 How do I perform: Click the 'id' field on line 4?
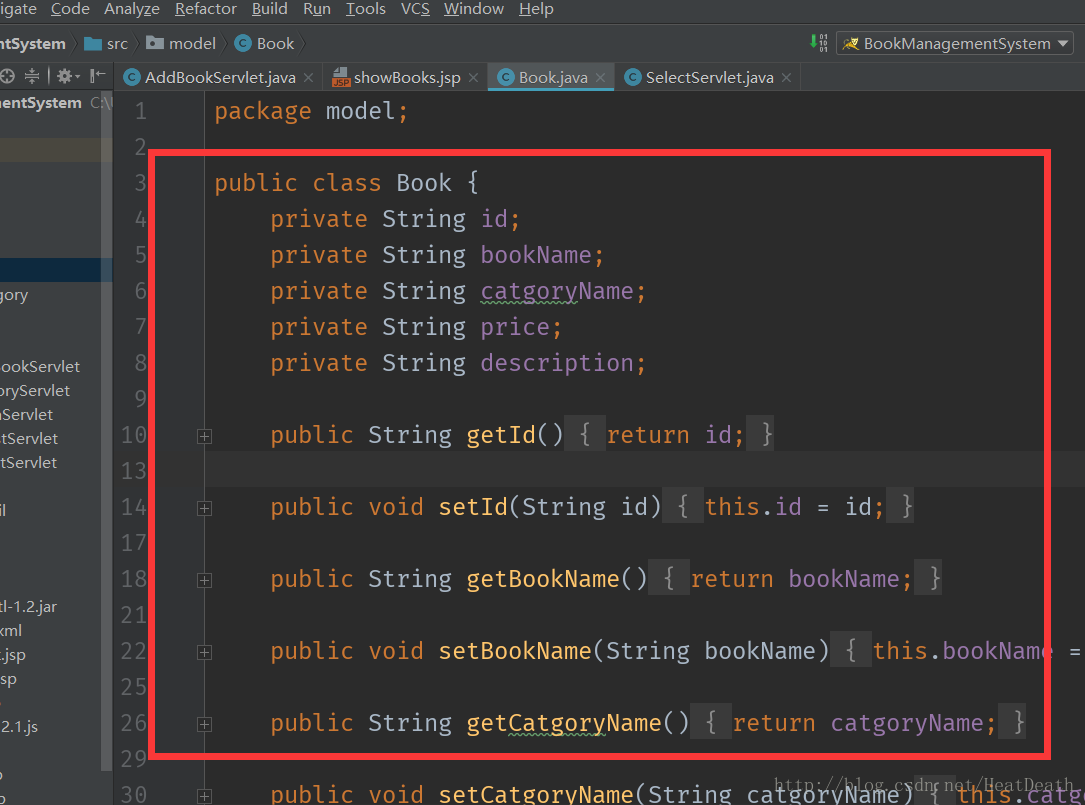point(494,219)
